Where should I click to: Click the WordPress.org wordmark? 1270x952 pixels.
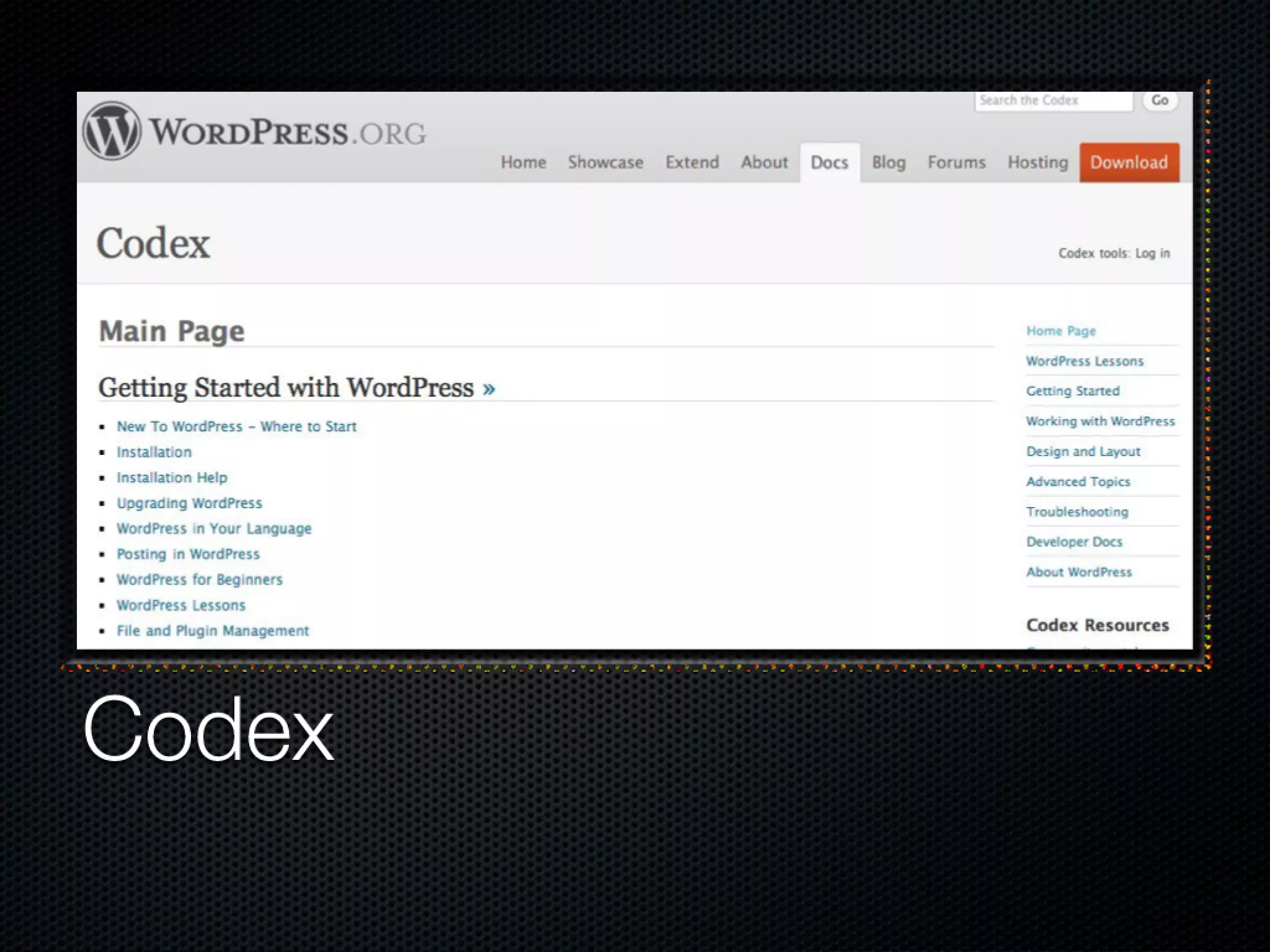pyautogui.click(x=287, y=133)
